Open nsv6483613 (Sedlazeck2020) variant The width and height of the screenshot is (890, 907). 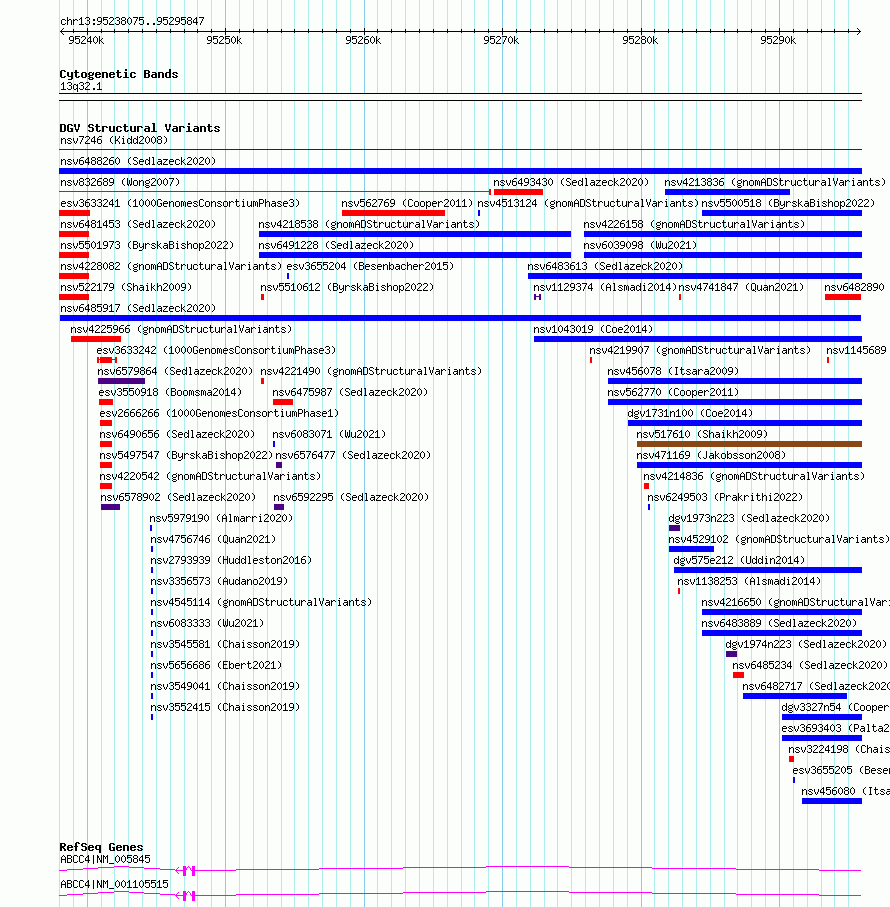pos(605,266)
